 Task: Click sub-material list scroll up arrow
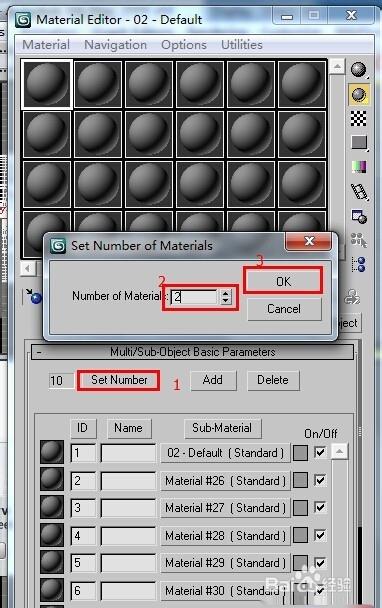tap(339, 451)
